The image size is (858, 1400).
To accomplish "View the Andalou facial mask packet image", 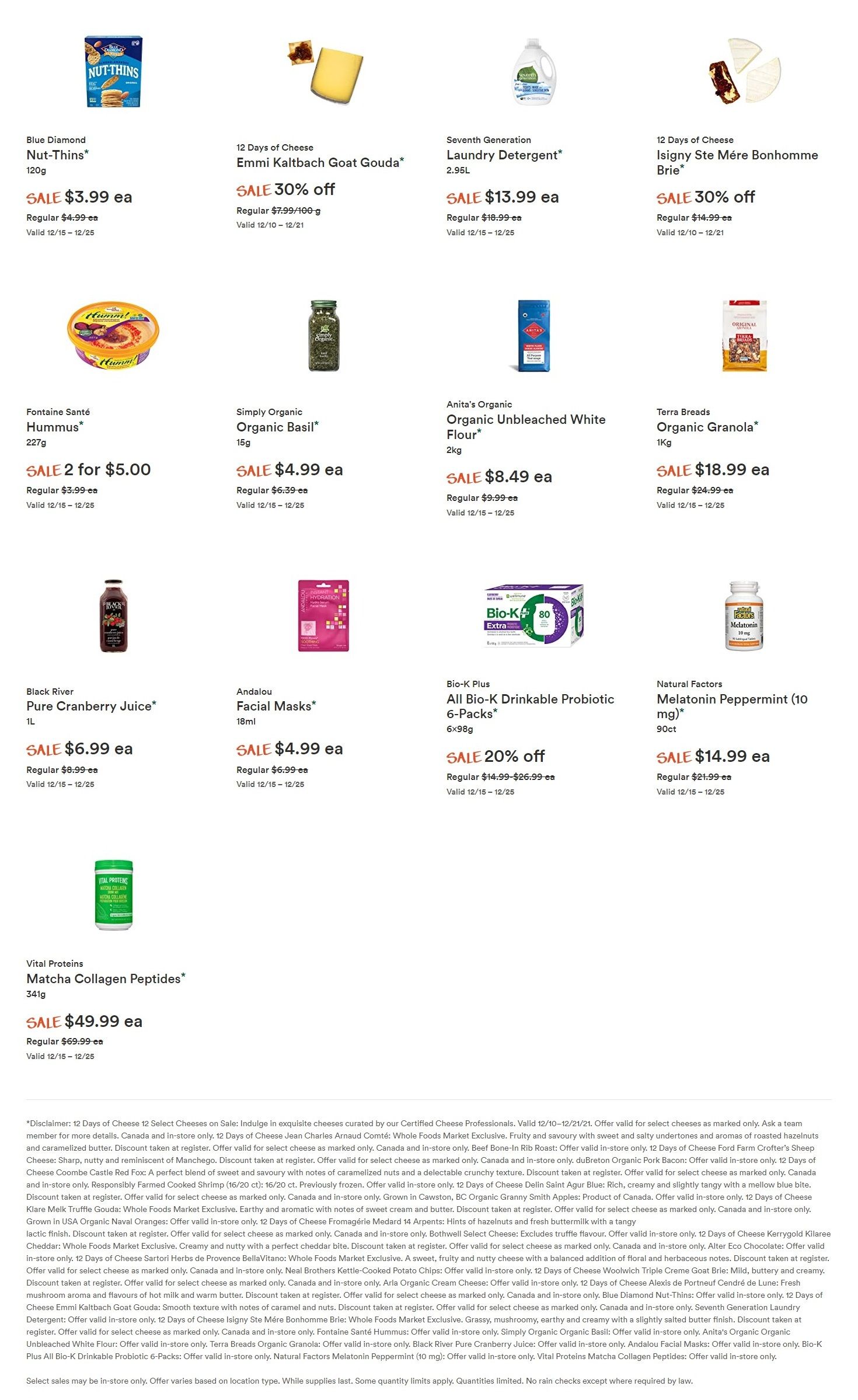I will coord(324,615).
